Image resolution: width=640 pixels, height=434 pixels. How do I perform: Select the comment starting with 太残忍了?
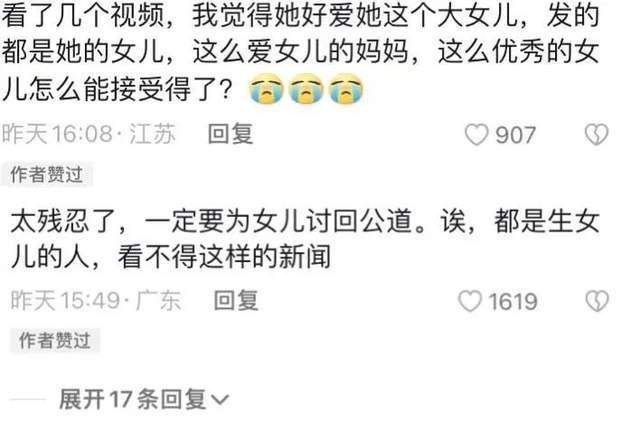(305, 239)
